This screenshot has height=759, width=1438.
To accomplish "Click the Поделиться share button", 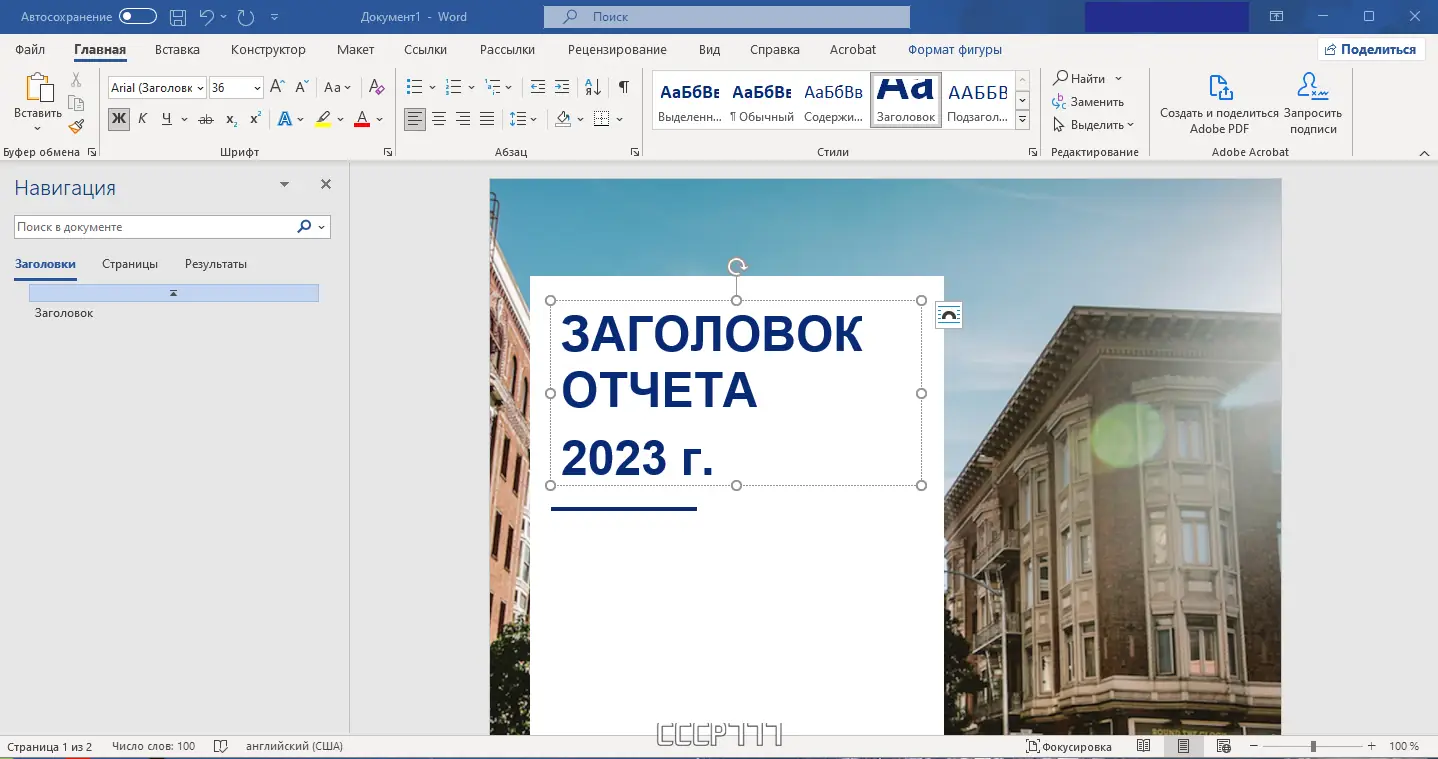I will (1370, 49).
